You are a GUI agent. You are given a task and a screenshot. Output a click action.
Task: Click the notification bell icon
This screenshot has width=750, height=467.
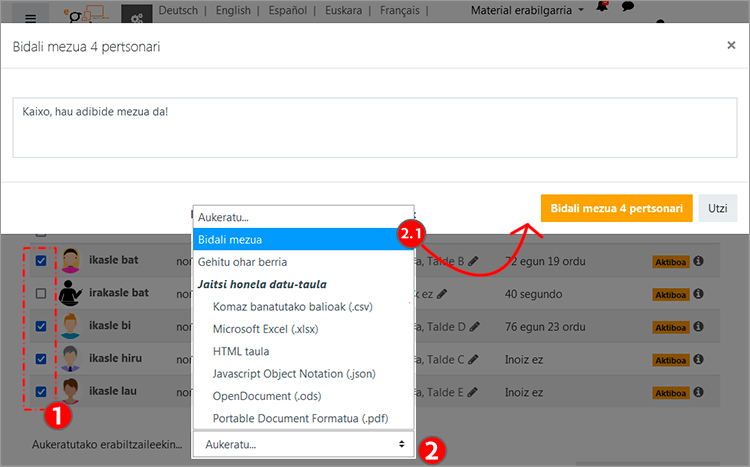602,7
